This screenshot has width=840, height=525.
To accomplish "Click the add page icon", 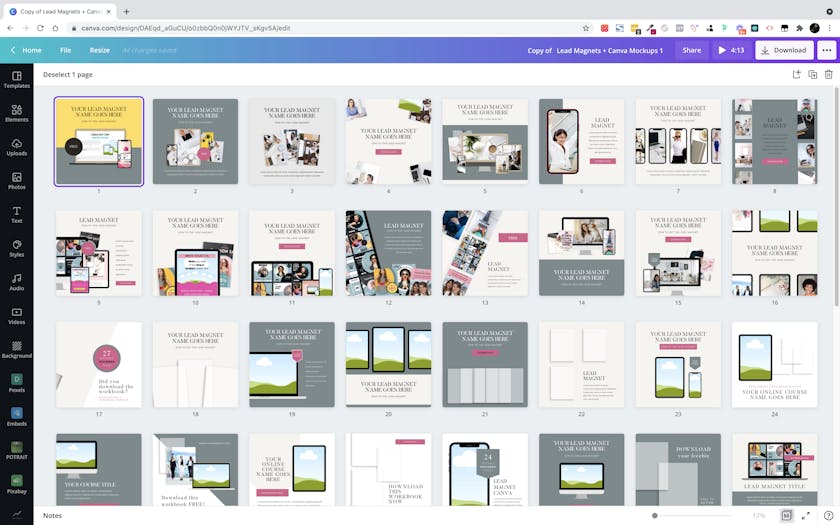I will pyautogui.click(x=796, y=74).
